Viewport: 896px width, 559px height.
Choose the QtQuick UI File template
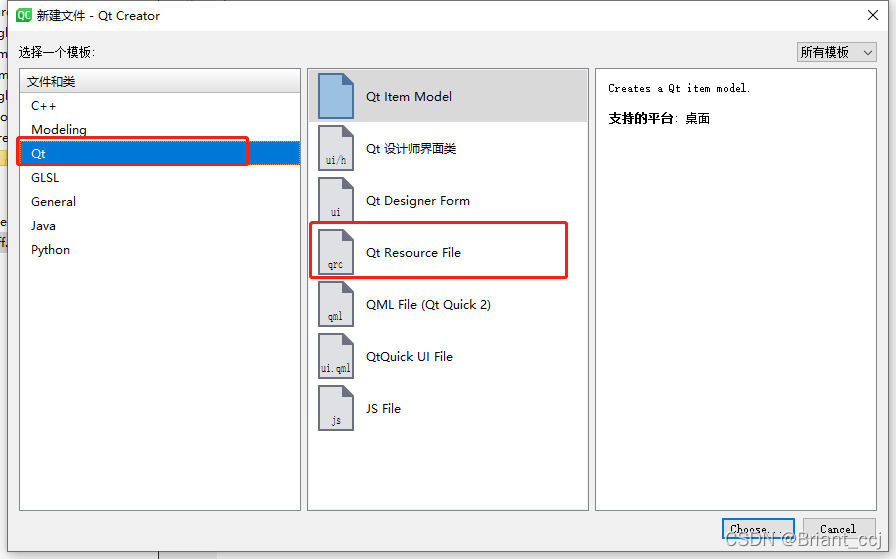[x=448, y=356]
